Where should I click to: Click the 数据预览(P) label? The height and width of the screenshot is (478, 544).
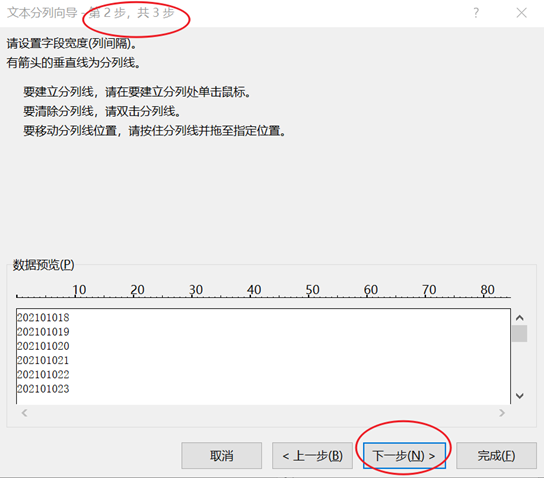[44, 265]
